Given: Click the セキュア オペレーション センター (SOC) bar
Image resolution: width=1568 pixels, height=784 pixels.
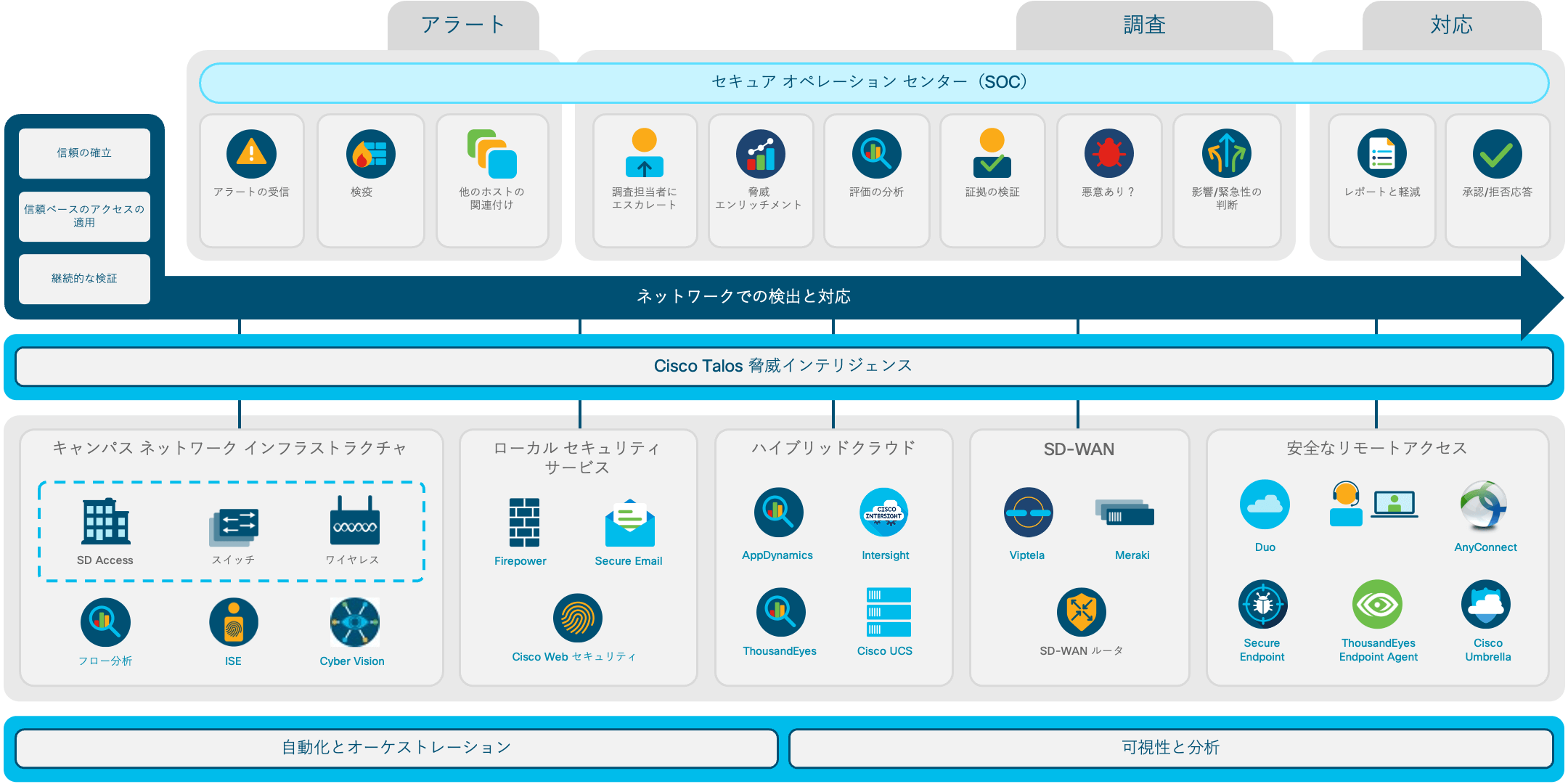Looking at the screenshot, I should point(874,83).
